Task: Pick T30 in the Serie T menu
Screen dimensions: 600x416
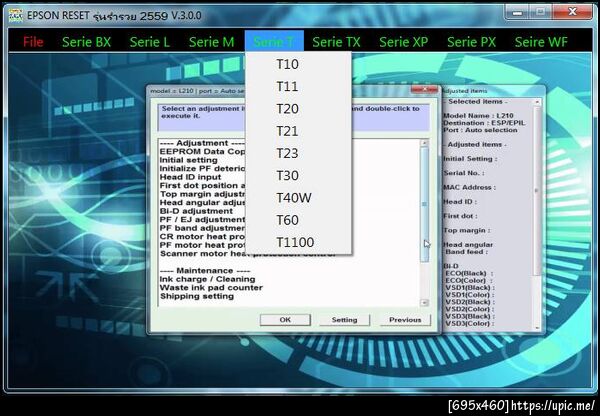Action: (298, 175)
